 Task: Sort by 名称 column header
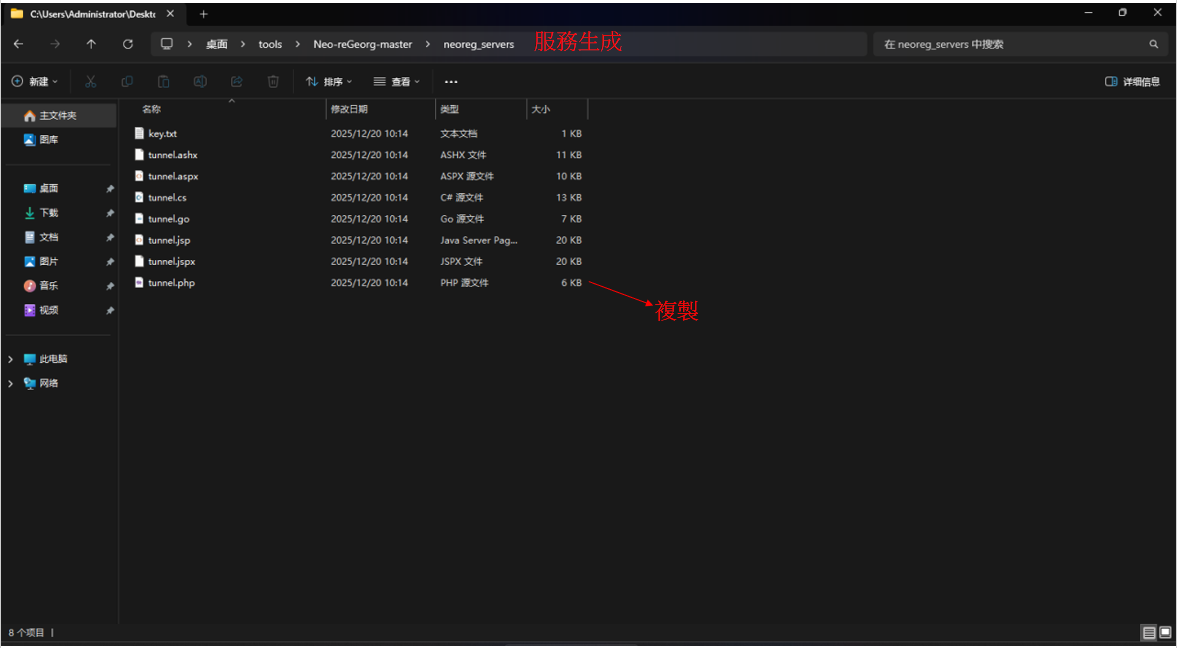pos(152,109)
